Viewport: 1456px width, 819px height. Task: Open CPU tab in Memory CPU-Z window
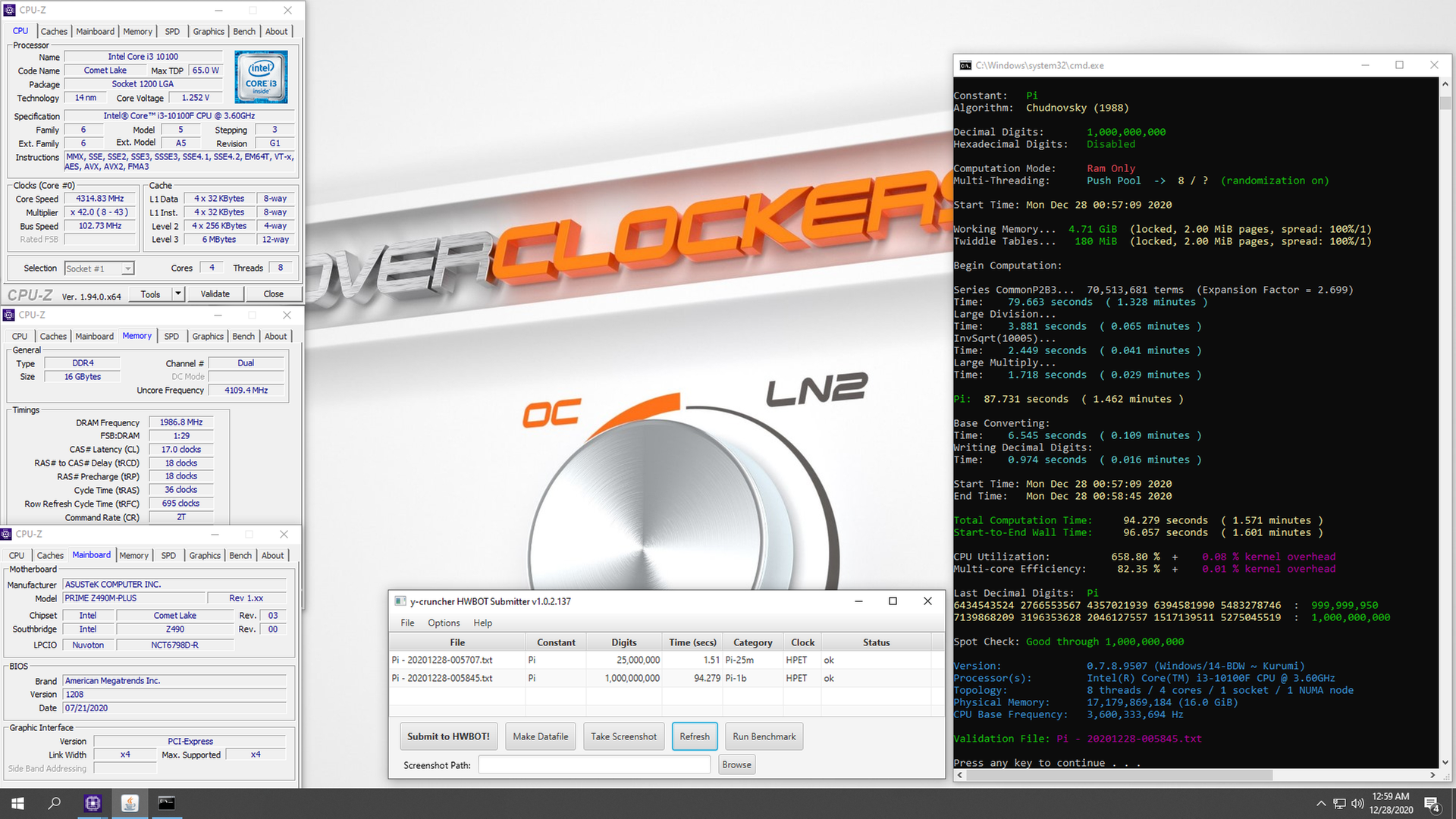pos(20,336)
